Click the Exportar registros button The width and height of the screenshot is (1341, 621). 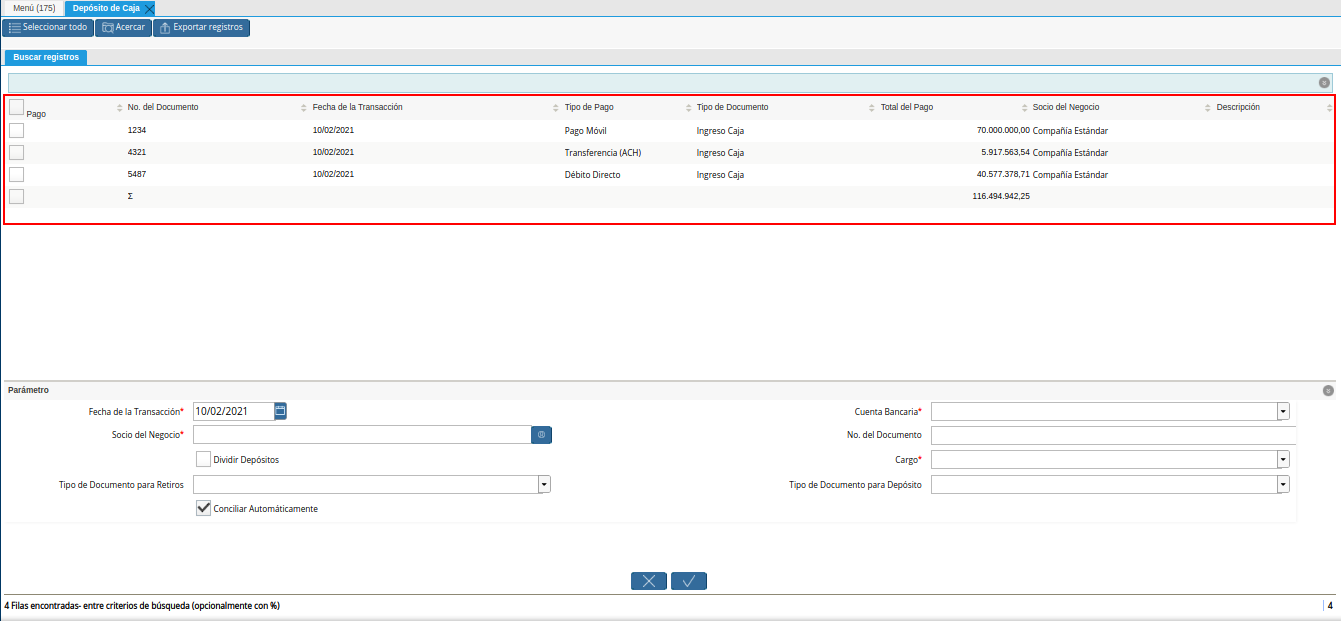[201, 27]
